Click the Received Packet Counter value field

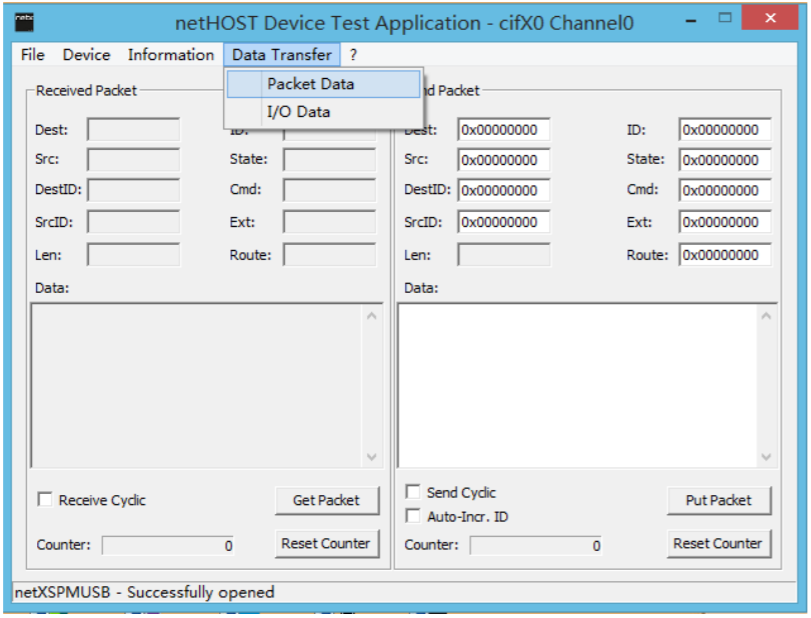coord(168,546)
